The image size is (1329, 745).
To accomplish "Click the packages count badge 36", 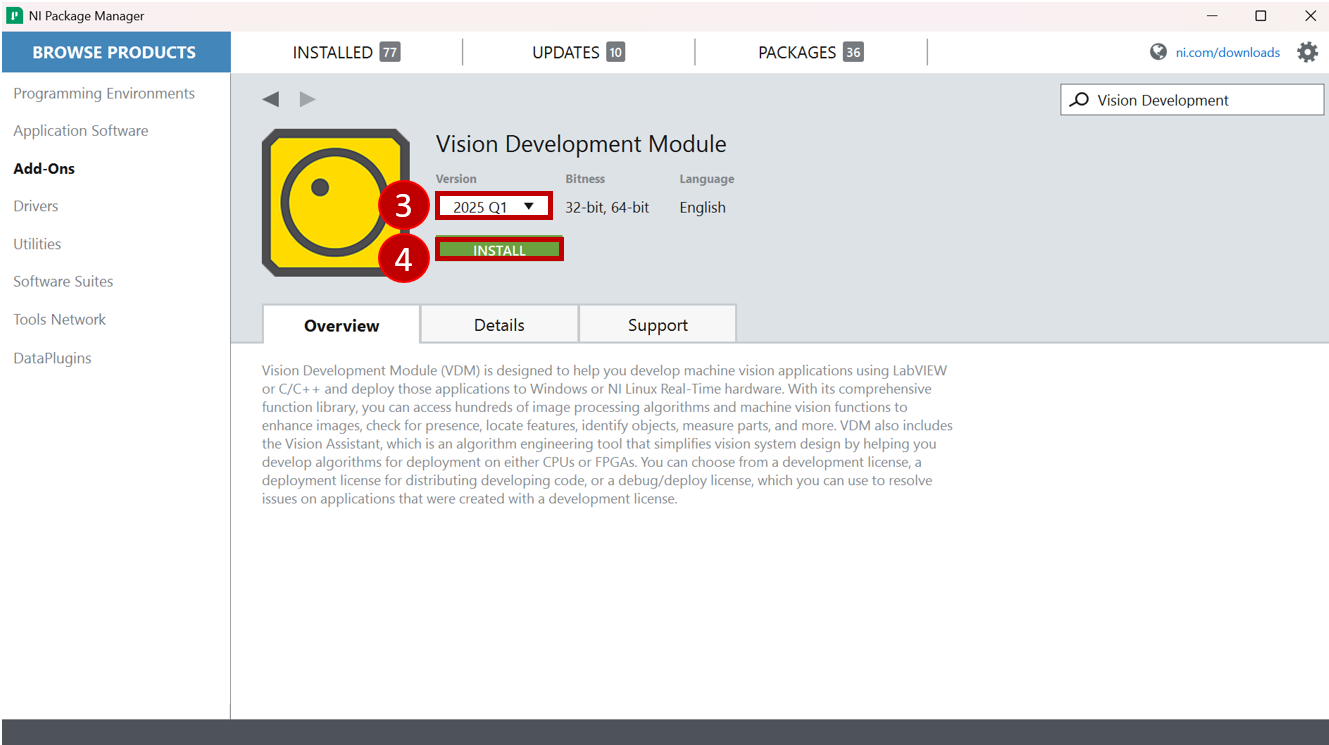I will tap(852, 52).
